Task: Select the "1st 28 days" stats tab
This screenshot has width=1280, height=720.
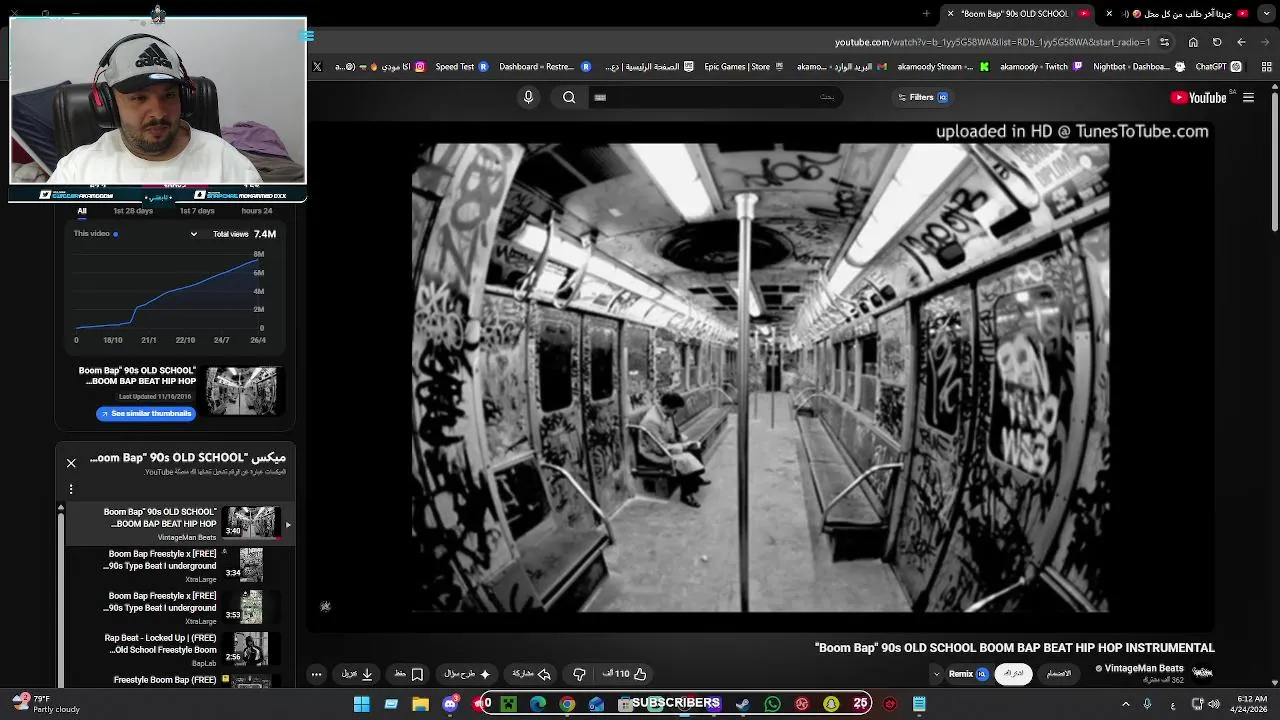Action: click(x=133, y=211)
